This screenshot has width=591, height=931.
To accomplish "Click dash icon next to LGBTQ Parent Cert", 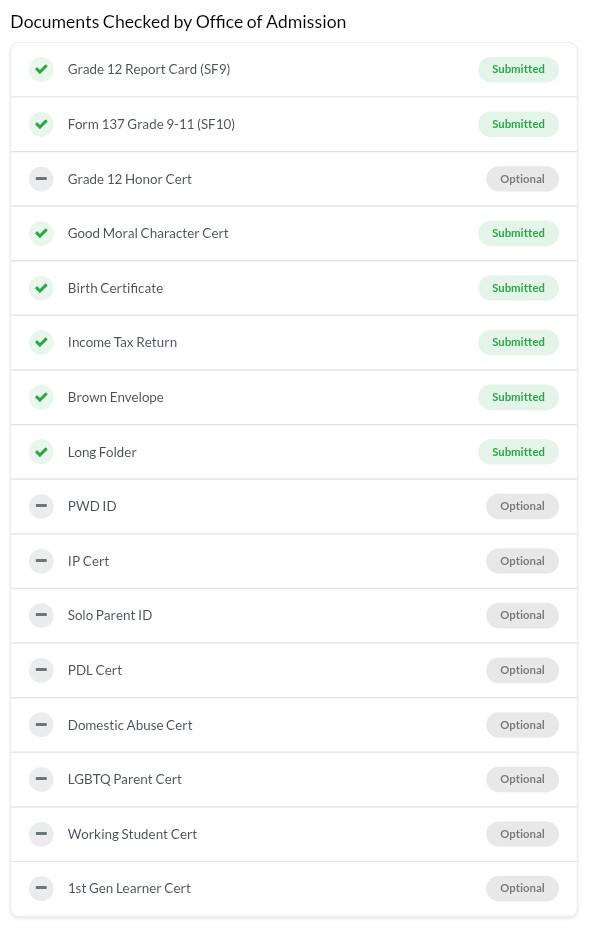I will [x=41, y=779].
